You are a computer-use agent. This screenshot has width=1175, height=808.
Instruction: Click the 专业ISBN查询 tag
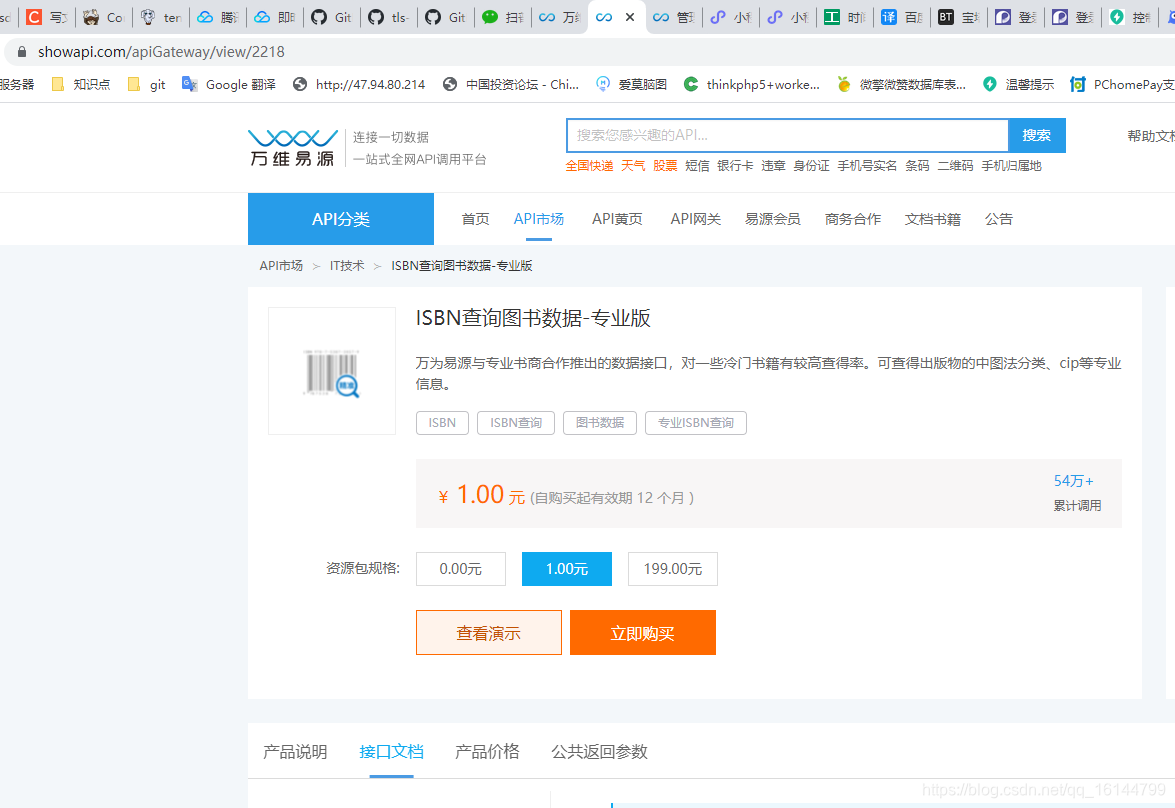point(695,423)
